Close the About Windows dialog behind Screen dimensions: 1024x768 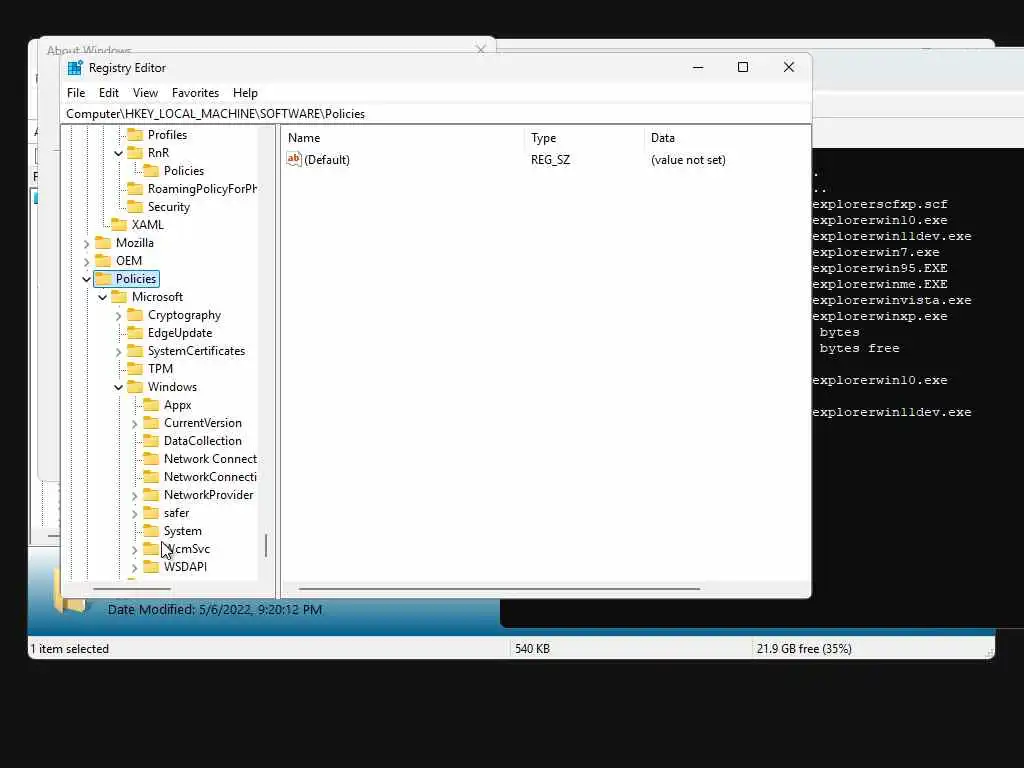point(481,49)
